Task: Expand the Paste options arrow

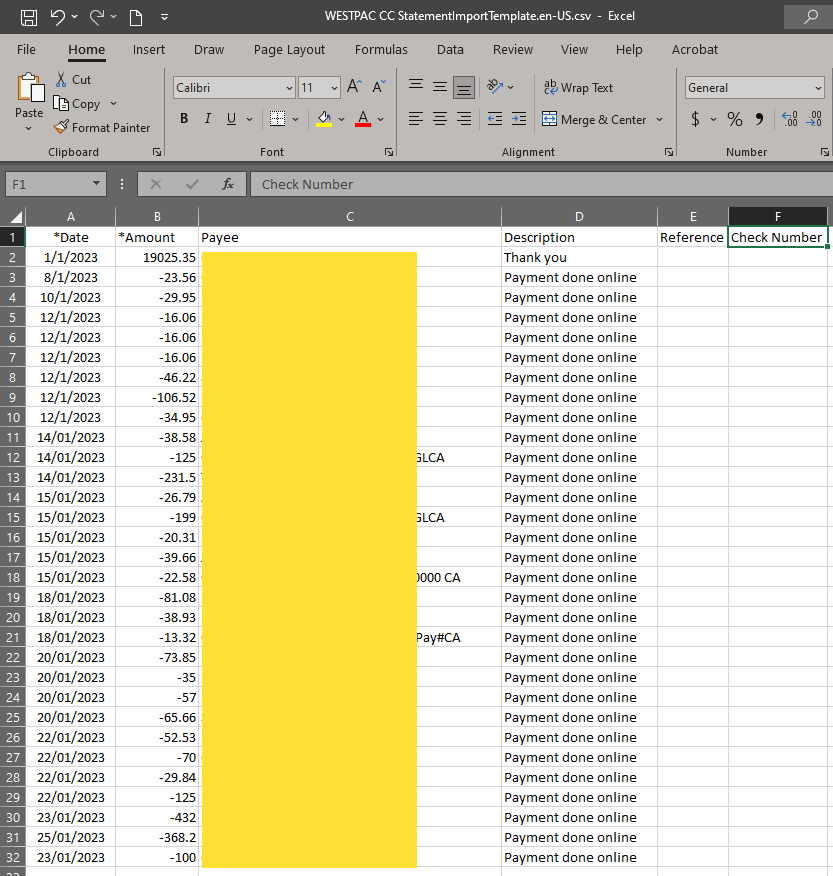Action: click(28, 128)
